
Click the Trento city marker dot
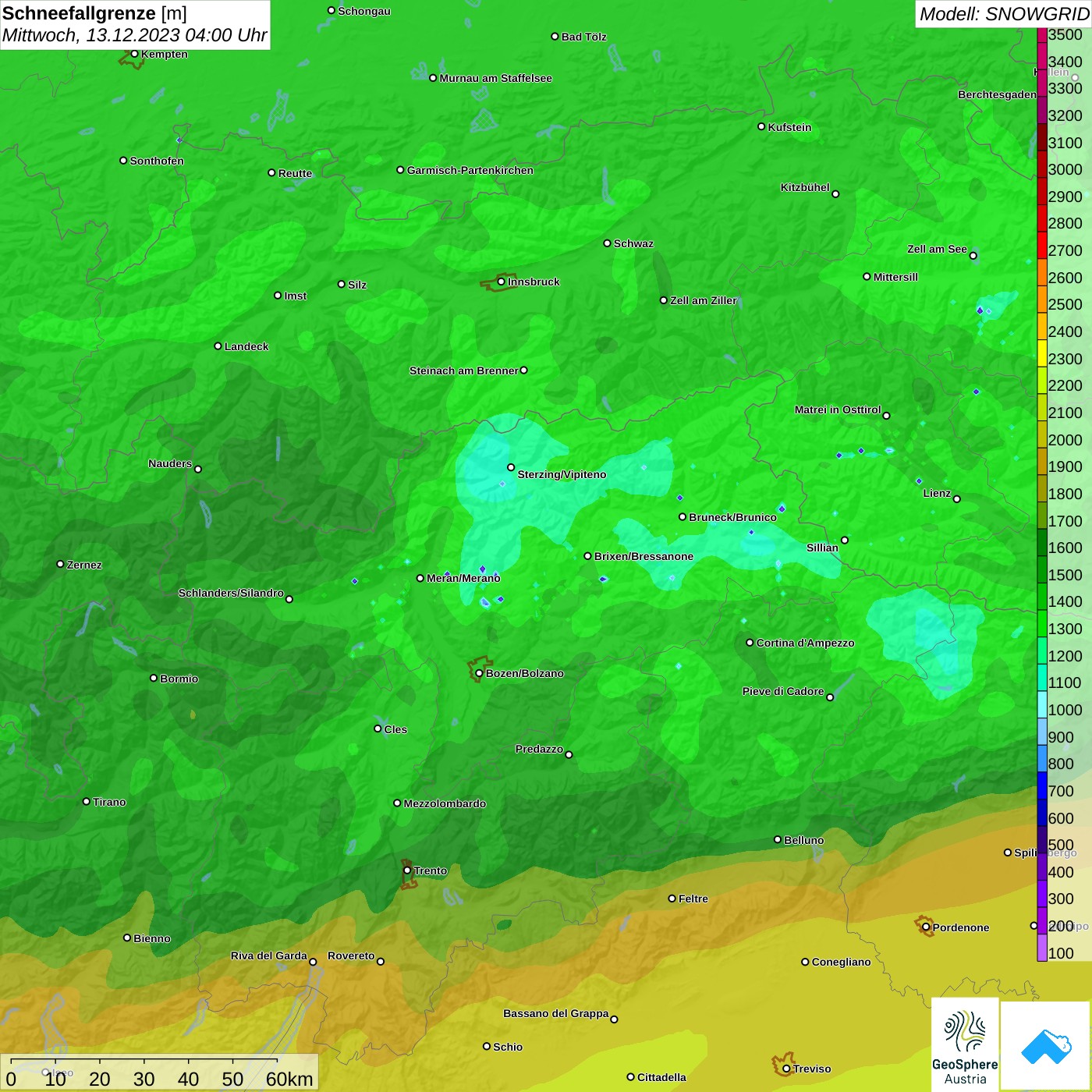407,870
